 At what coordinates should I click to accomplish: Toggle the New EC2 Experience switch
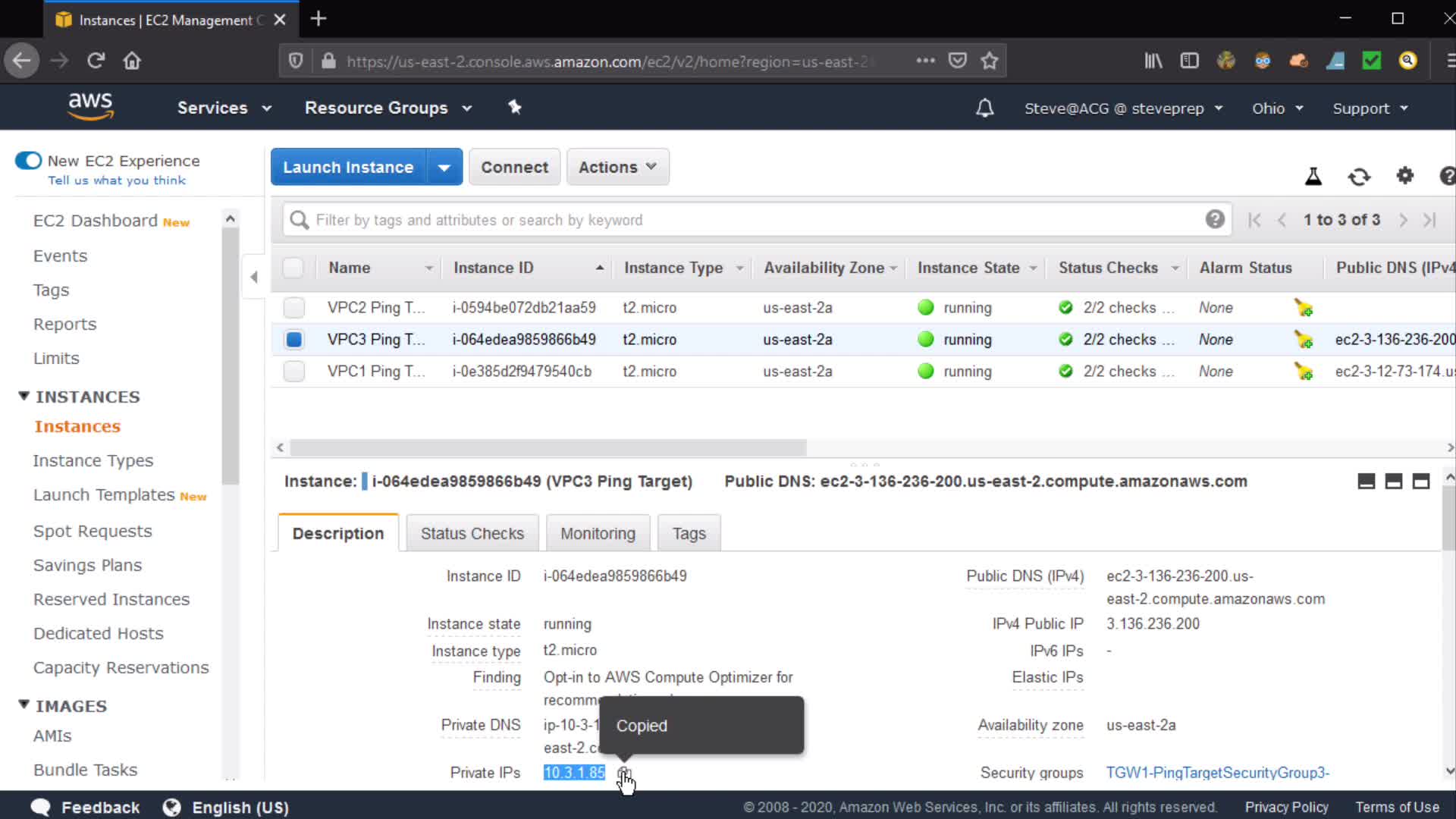[x=29, y=161]
